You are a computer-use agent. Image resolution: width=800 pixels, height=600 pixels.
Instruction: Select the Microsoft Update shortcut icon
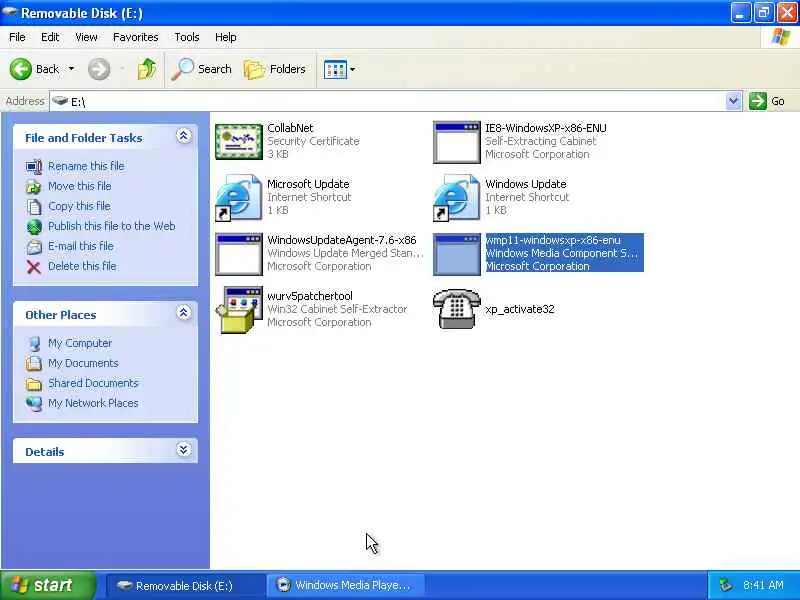[x=239, y=198]
